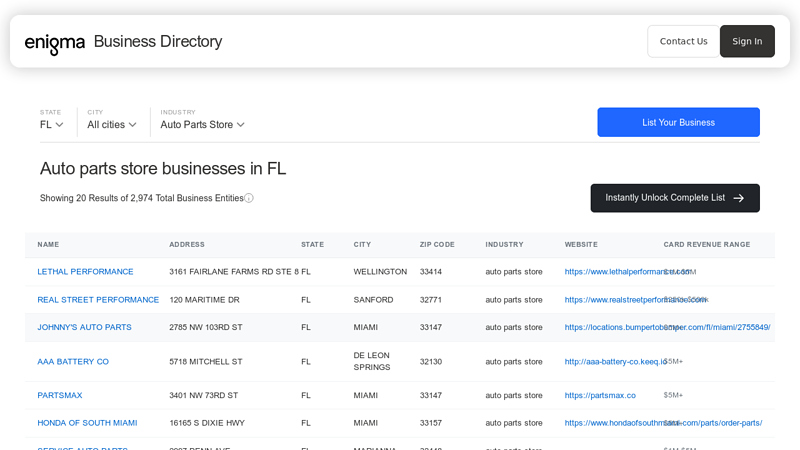Viewport: 800px width, 450px height.
Task: Select address 5718 MITCHELL ST
Action: point(206,361)
